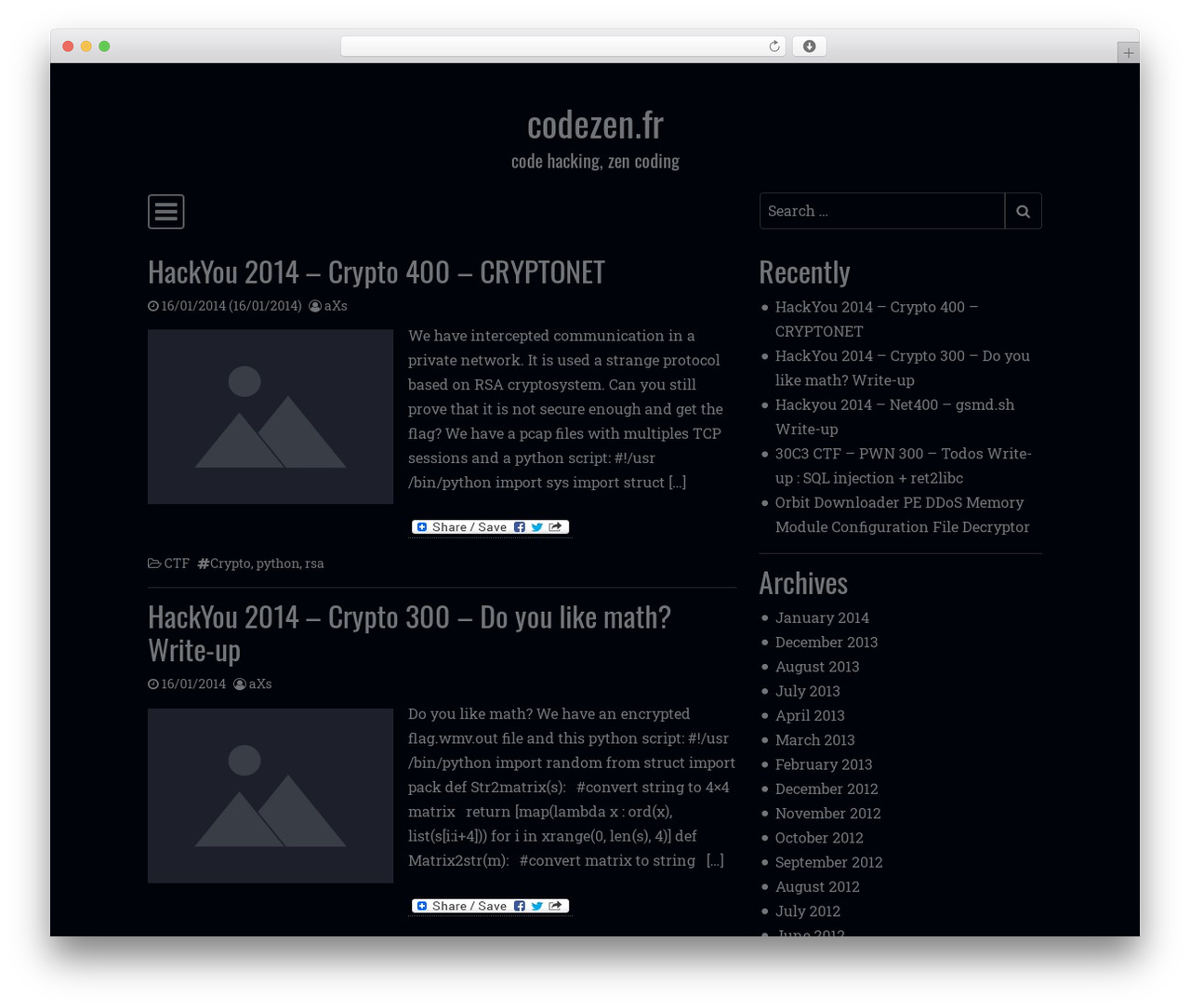Open the rsa tag link
This screenshot has width=1190, height=1008.
pos(314,564)
